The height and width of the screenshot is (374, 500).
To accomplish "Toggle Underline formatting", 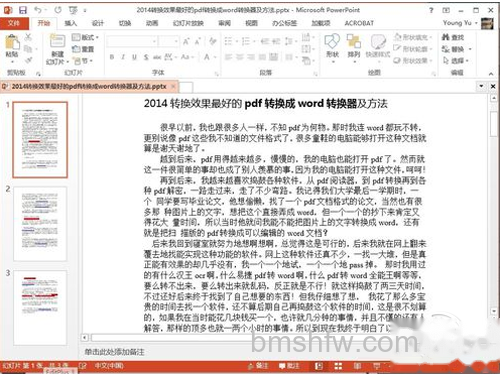I will [134, 57].
